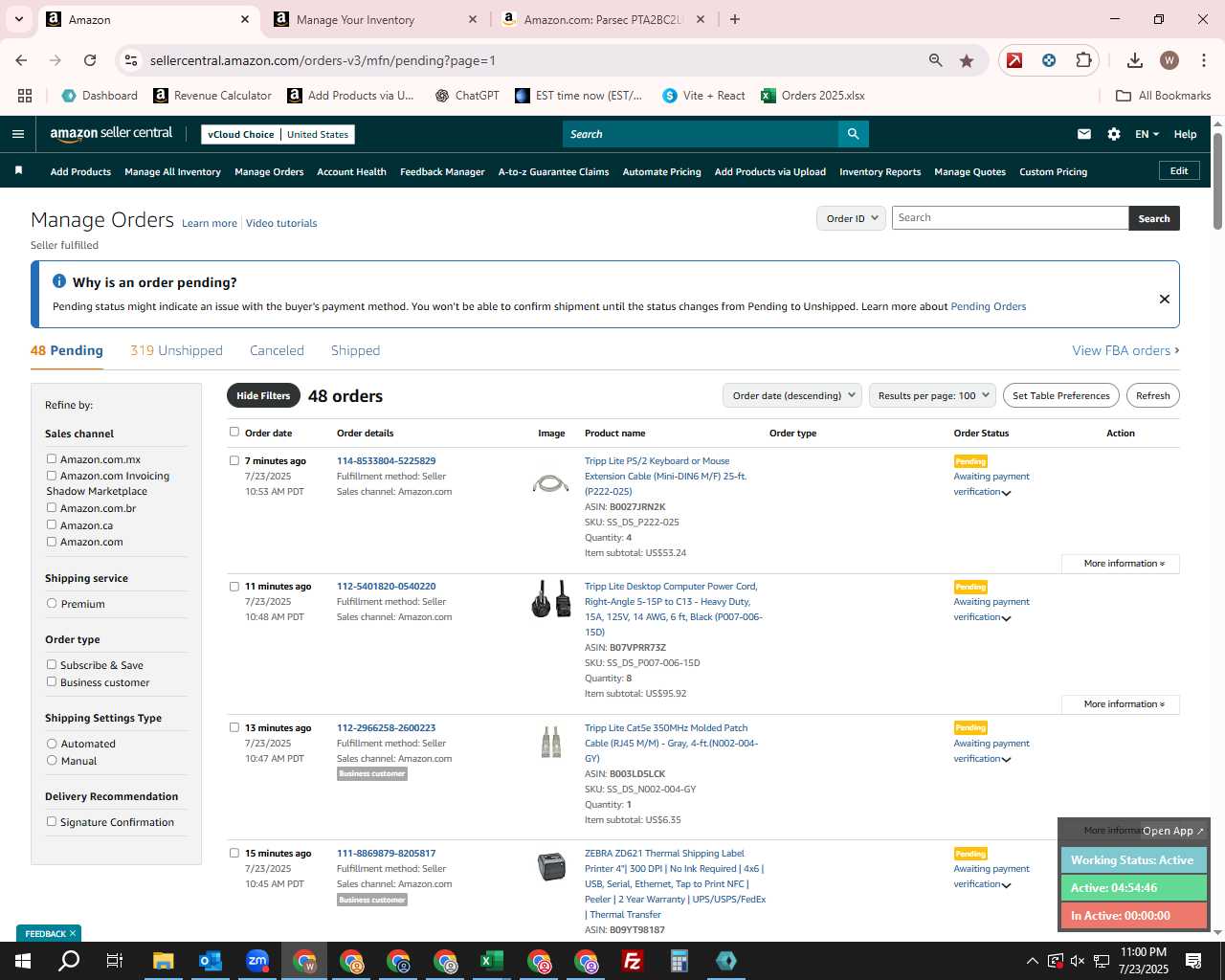Open the browser extensions puzzle icon
This screenshot has width=1225, height=980.
coord(1083,60)
